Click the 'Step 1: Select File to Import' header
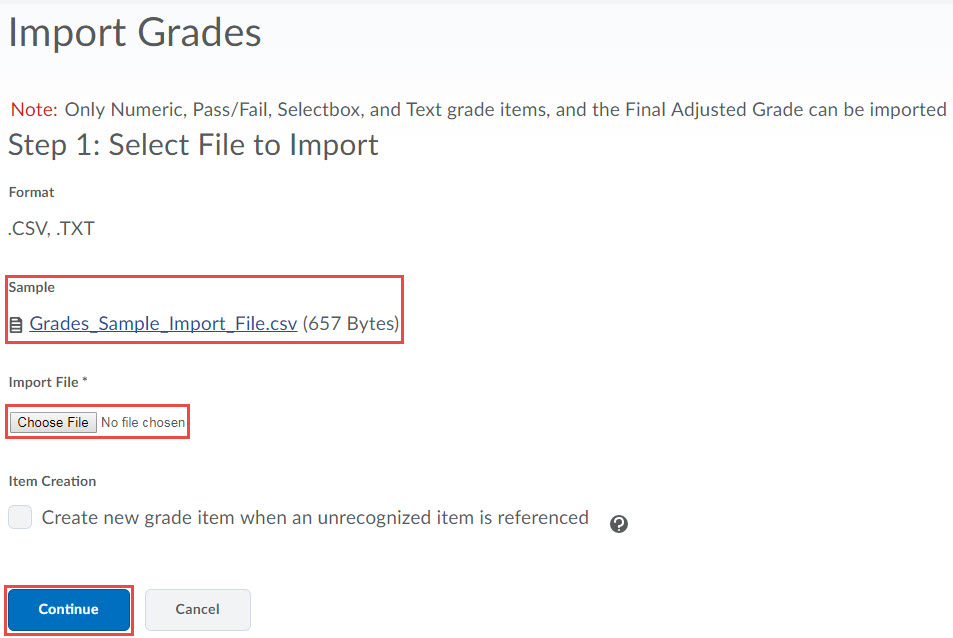Image resolution: width=953 pixels, height=638 pixels. 192,145
